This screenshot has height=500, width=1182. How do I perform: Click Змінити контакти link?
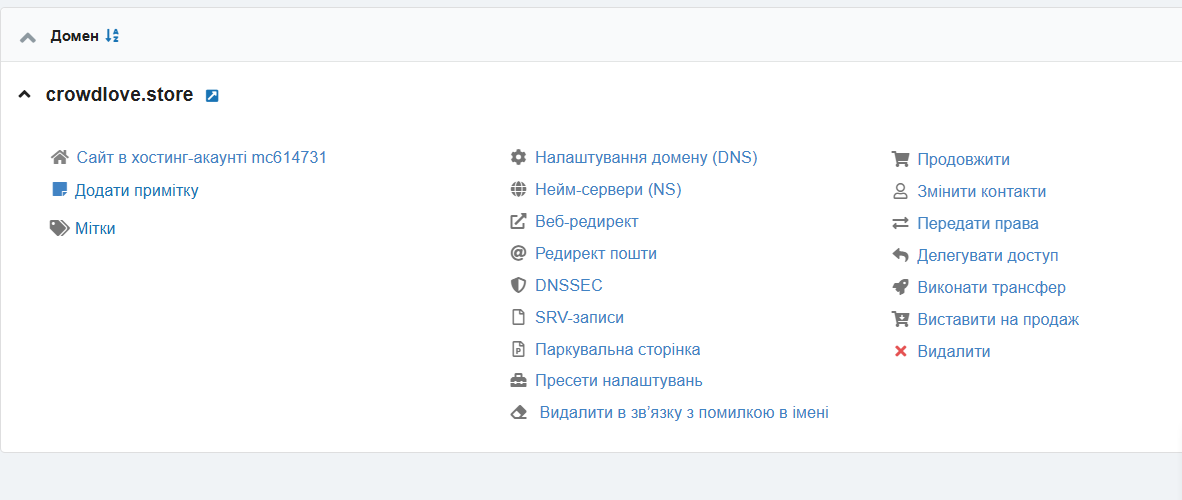(x=981, y=191)
